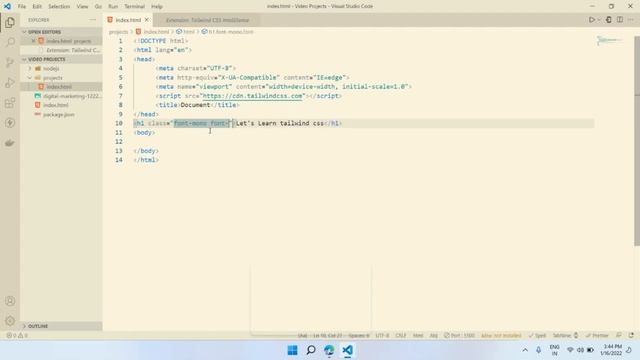Screen dimensions: 640x360
Task: Click the html breadcrumb
Action: 189,31
